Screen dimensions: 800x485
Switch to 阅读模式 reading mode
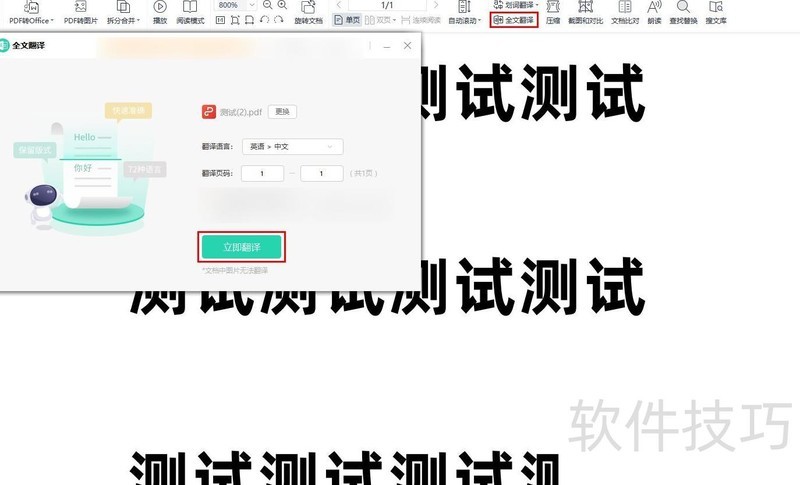click(190, 13)
